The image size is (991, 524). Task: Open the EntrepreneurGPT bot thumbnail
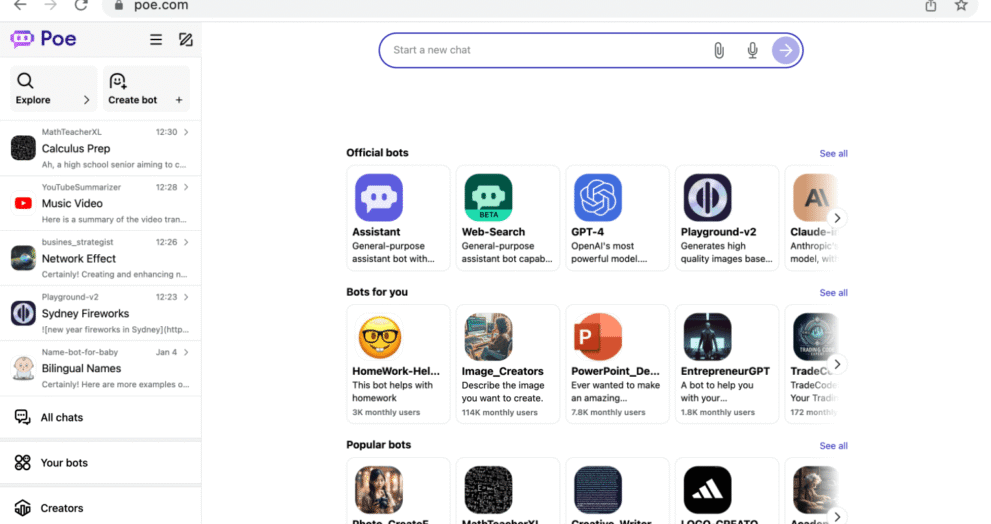click(707, 337)
